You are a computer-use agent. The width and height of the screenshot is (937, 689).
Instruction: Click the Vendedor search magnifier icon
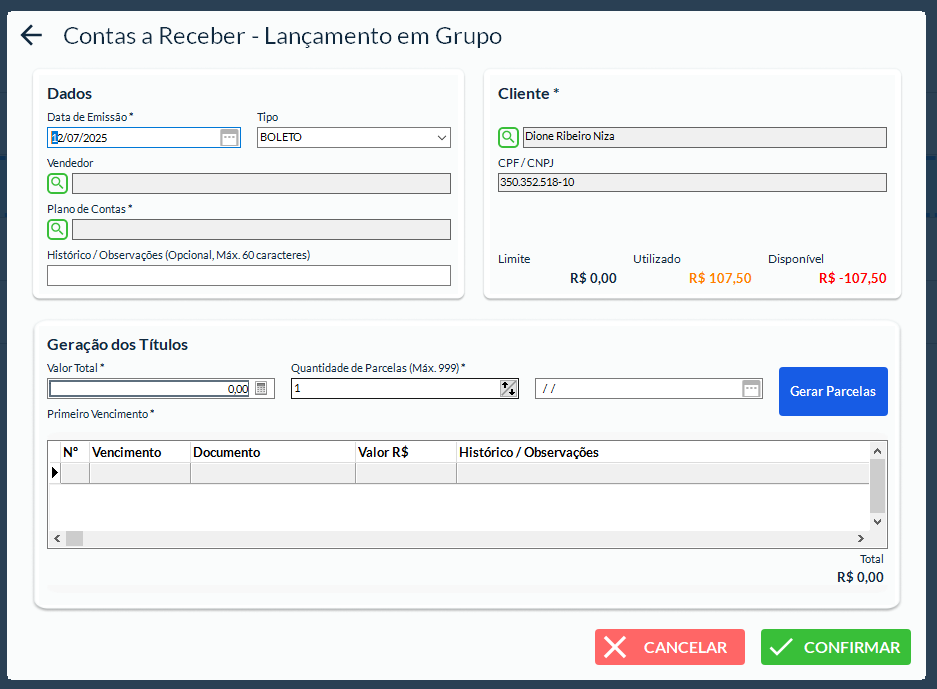[x=57, y=183]
